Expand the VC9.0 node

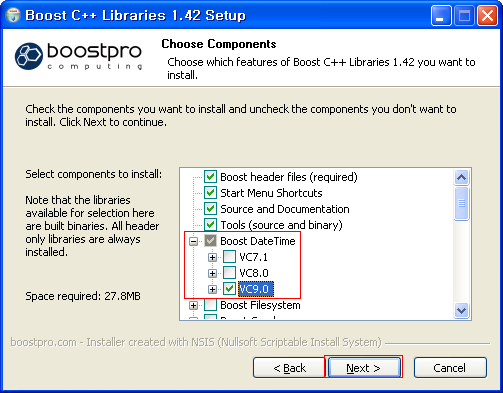(x=212, y=289)
